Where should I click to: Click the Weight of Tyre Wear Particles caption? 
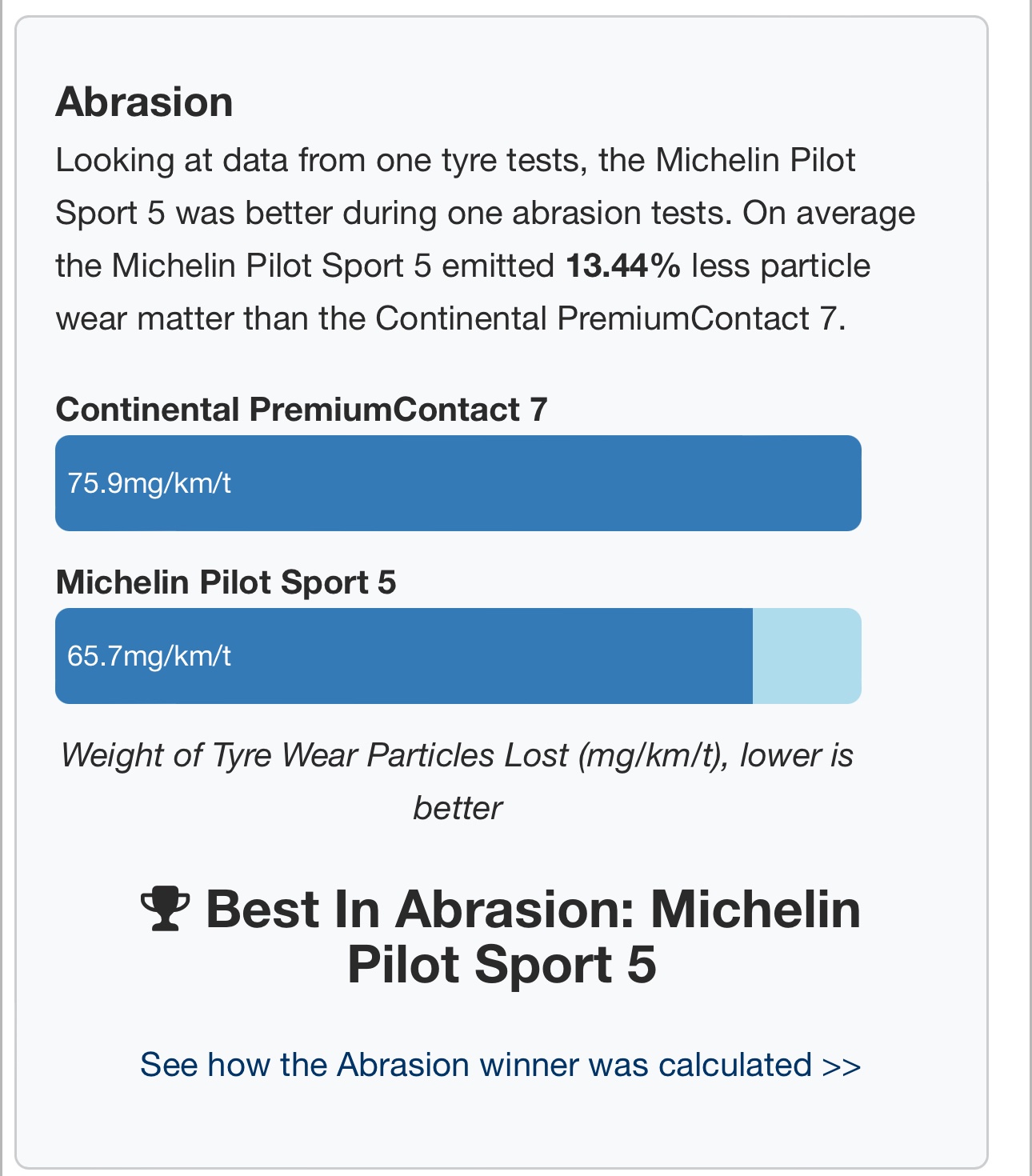tap(458, 782)
